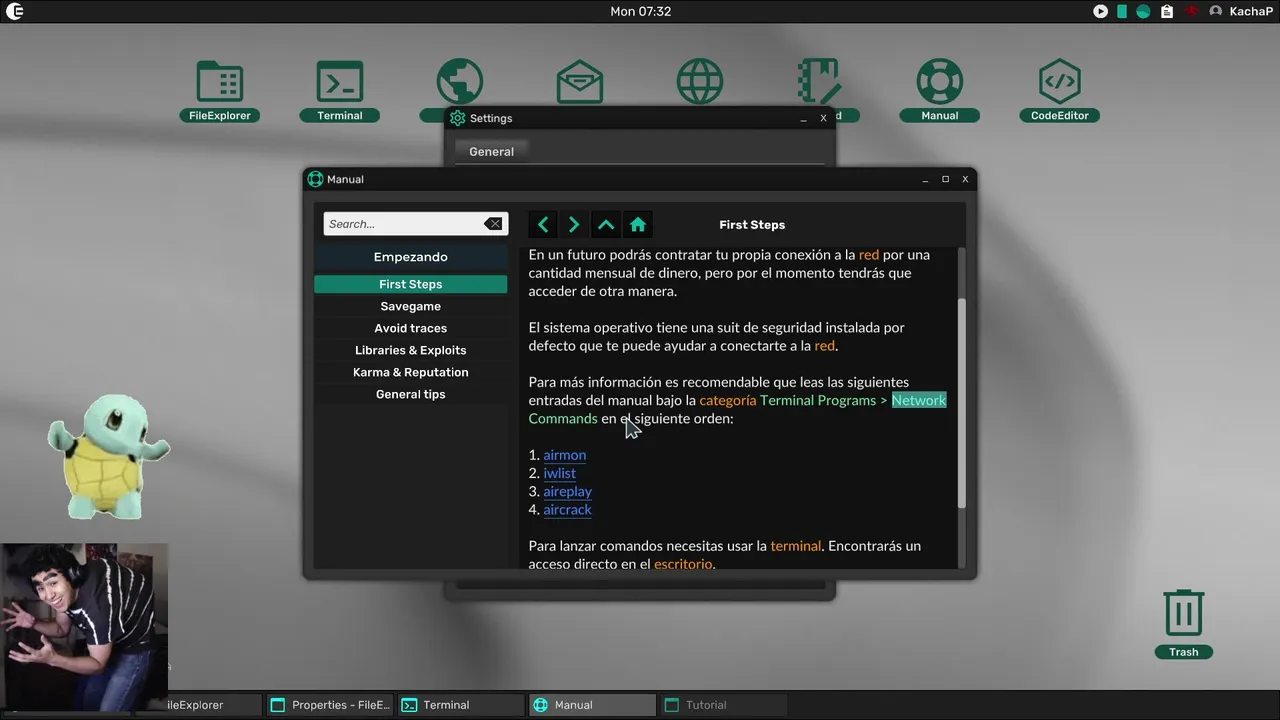Return to Manual home page
The width and height of the screenshot is (1280, 720).
click(638, 225)
